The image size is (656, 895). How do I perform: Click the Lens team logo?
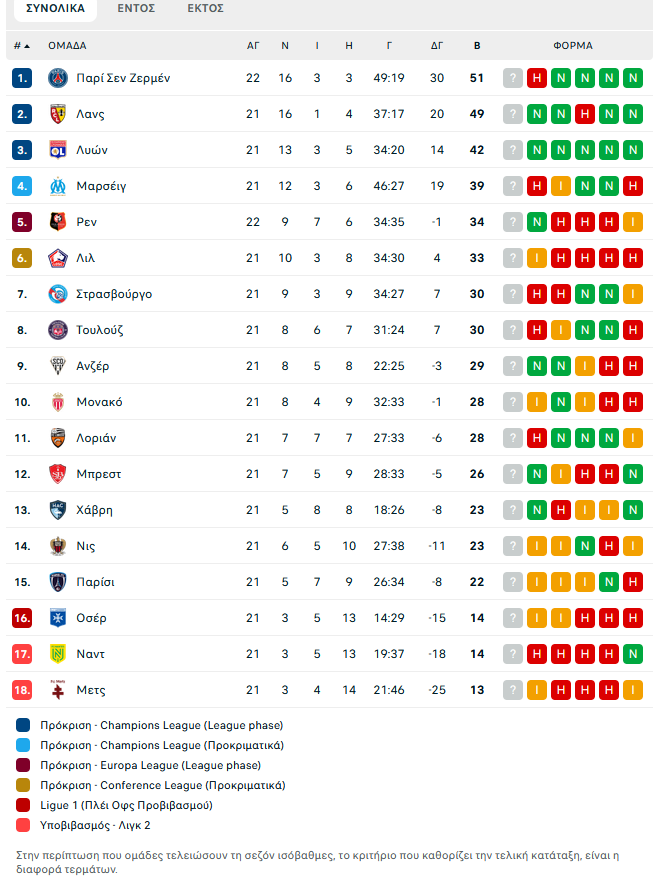point(57,114)
